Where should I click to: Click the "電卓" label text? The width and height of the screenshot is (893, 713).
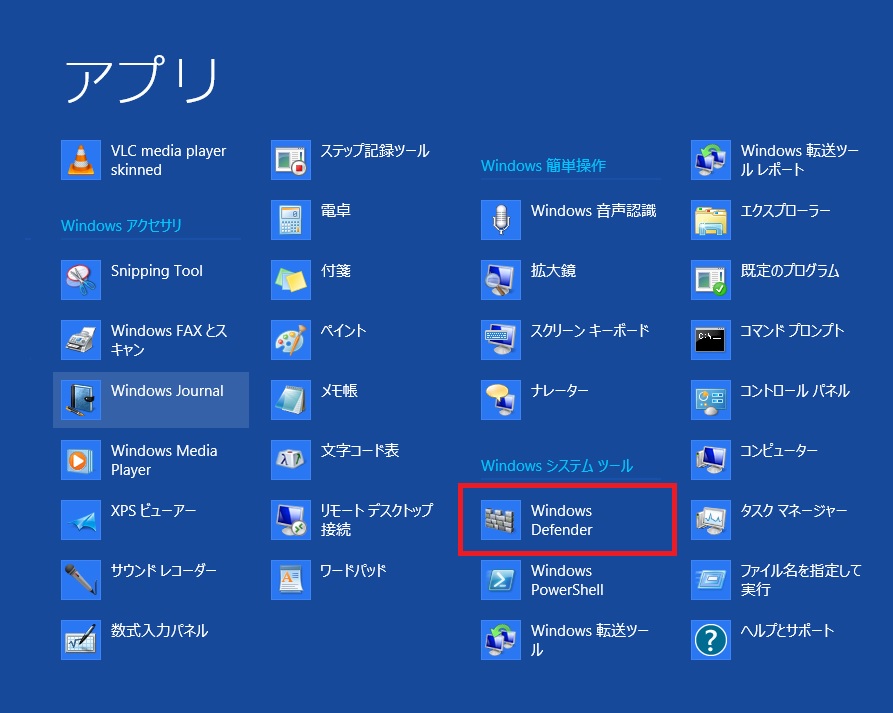click(x=335, y=211)
